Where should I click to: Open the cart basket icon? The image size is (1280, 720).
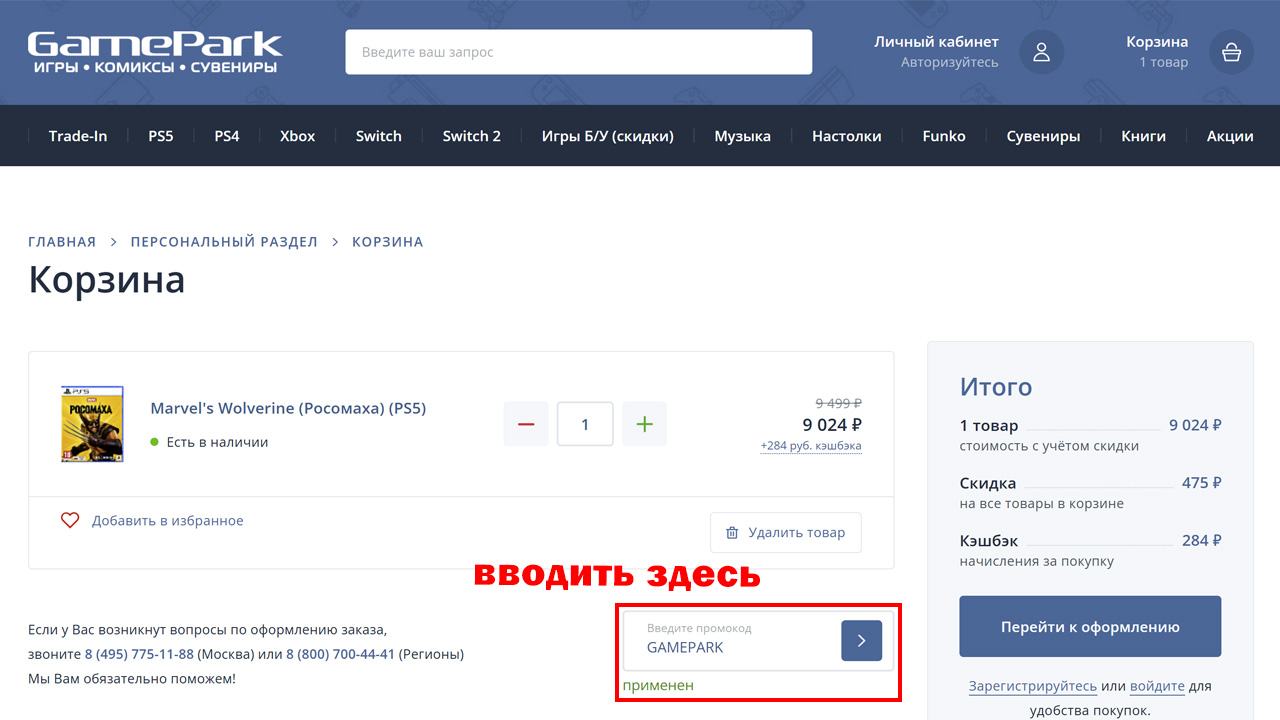click(x=1231, y=52)
